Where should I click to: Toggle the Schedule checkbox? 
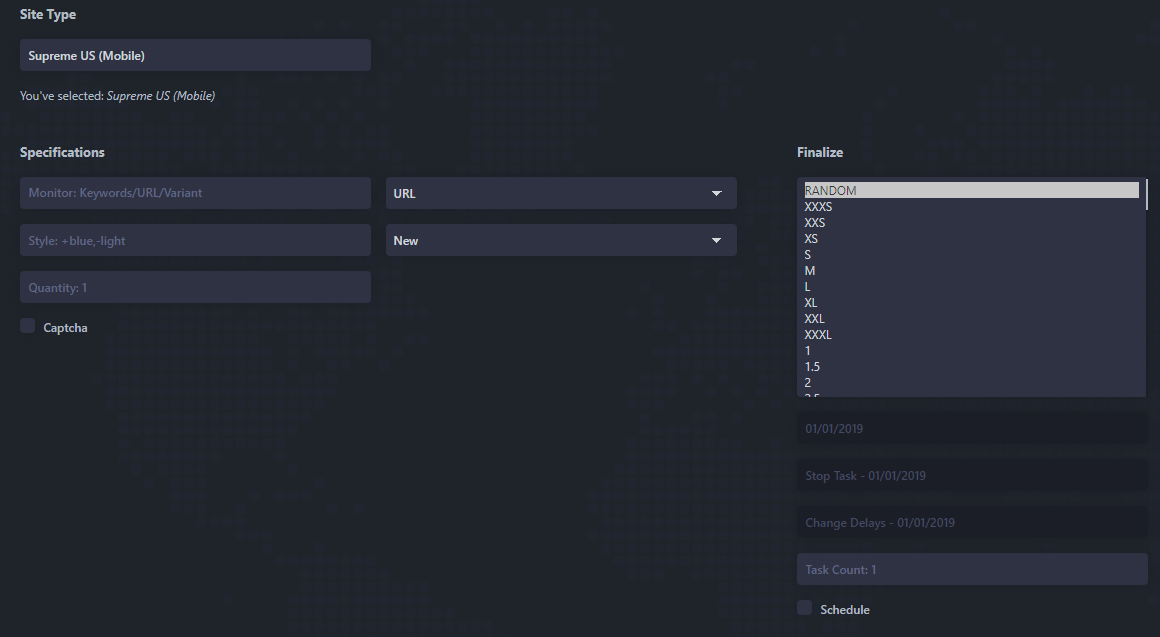[804, 607]
